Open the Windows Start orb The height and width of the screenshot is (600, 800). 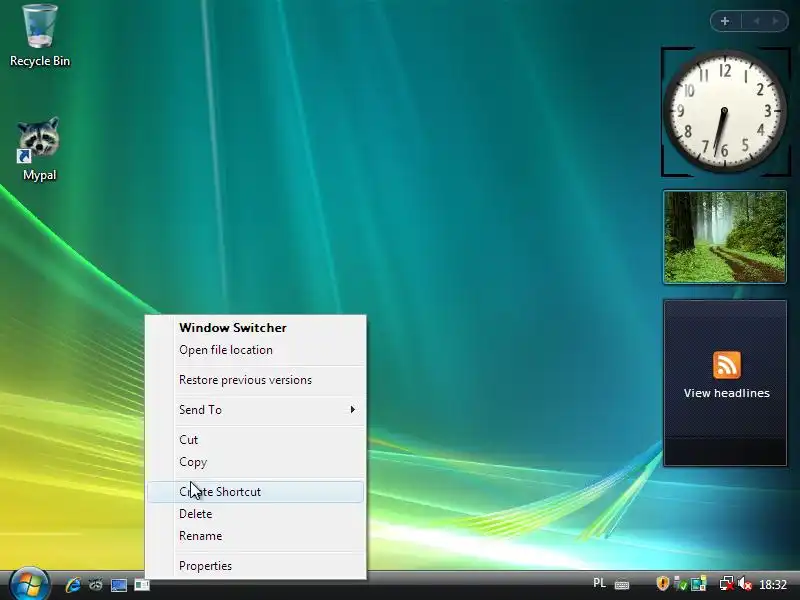click(30, 583)
